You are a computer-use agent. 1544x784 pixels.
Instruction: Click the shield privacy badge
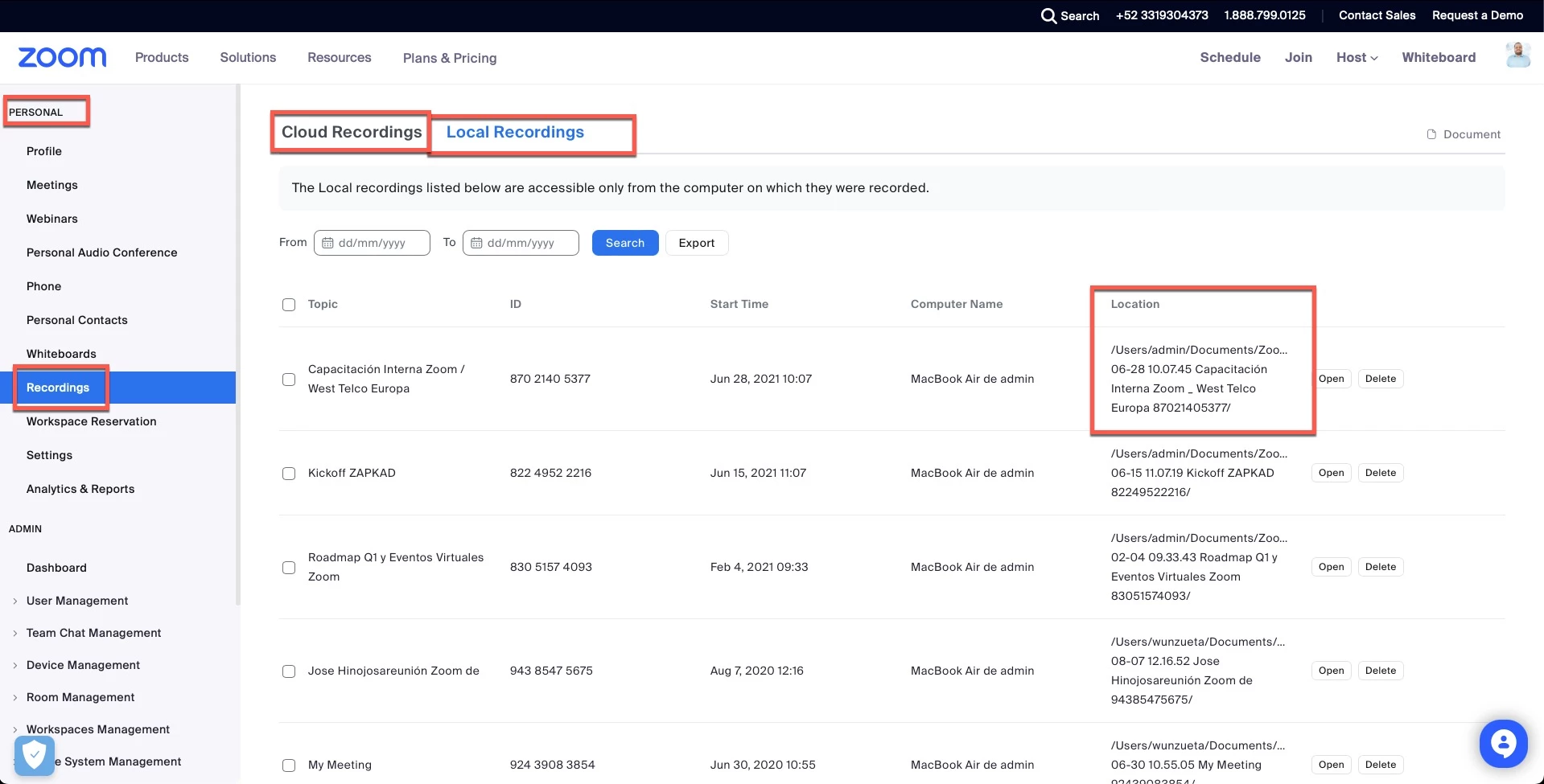34,755
